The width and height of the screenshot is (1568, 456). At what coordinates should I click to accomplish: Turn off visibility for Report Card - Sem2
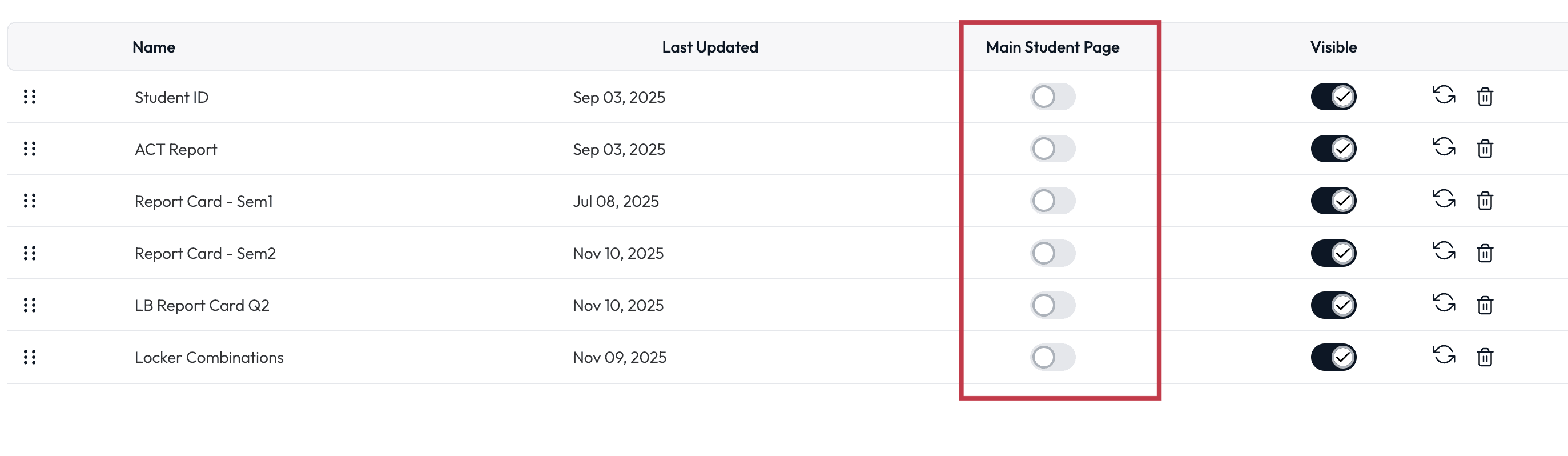(x=1333, y=253)
